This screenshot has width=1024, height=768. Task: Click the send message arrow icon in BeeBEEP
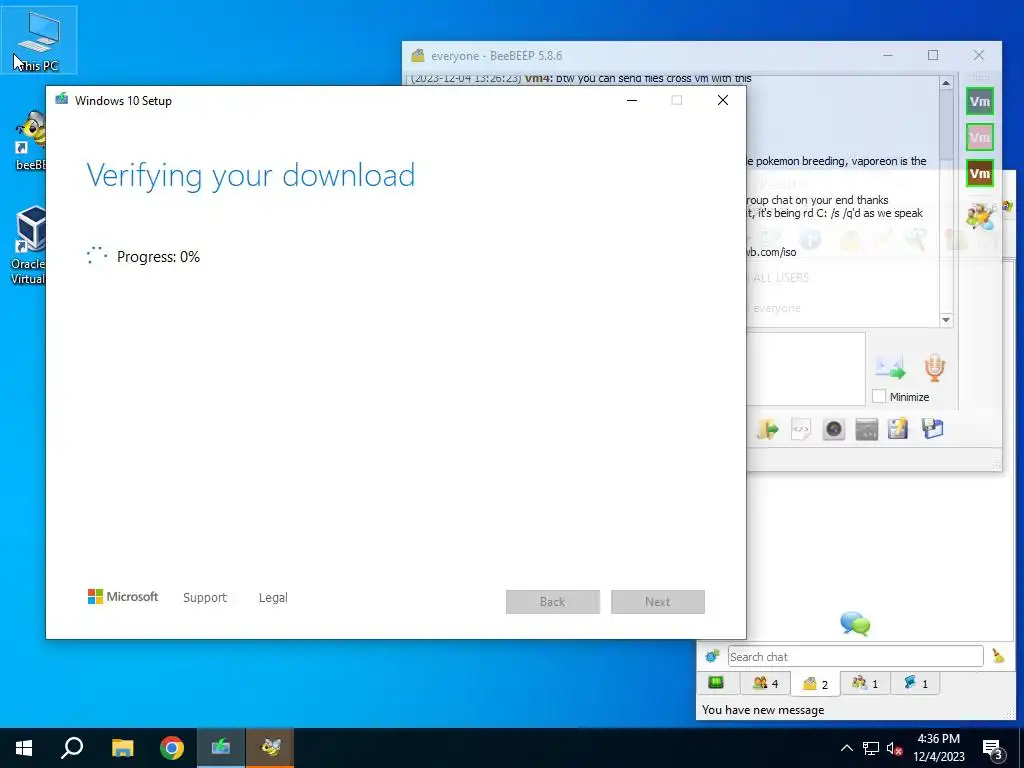click(x=890, y=368)
